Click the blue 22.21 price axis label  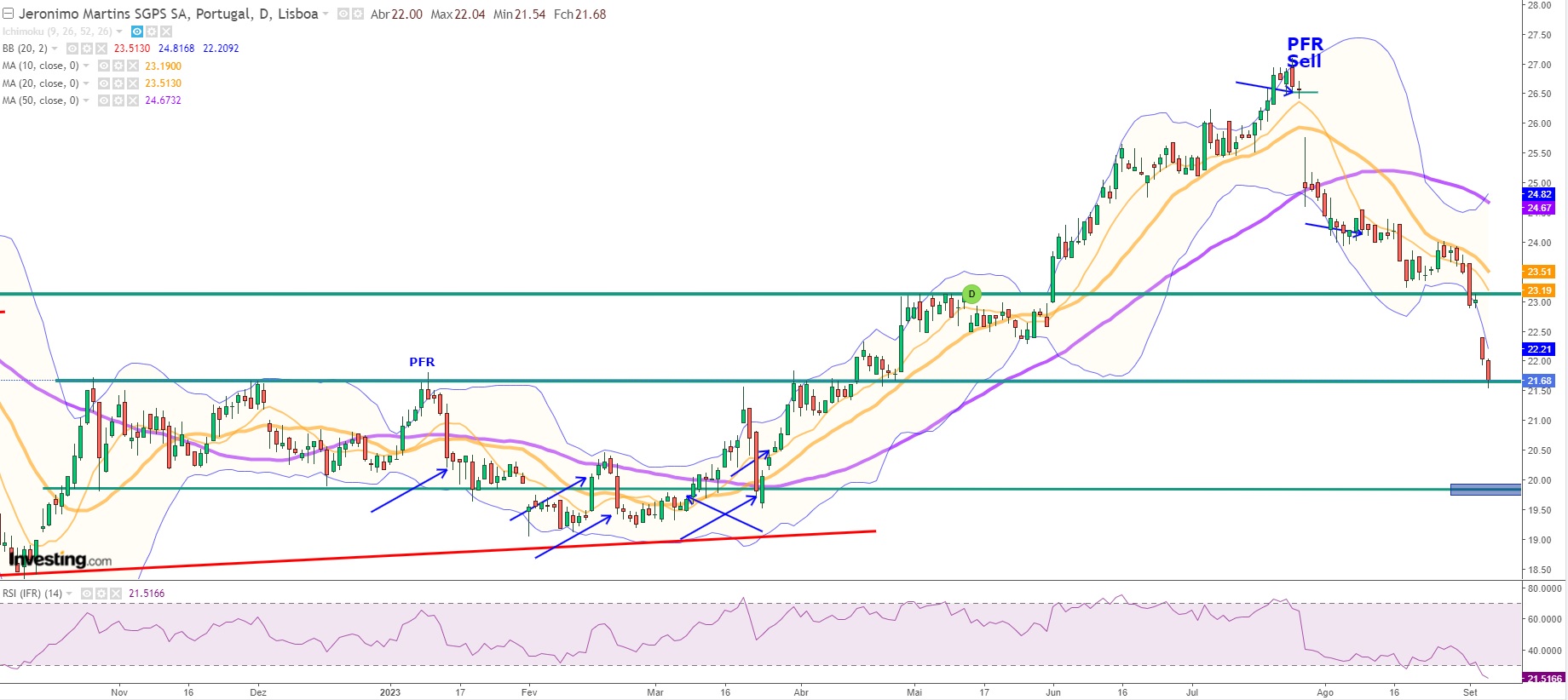pos(1539,349)
